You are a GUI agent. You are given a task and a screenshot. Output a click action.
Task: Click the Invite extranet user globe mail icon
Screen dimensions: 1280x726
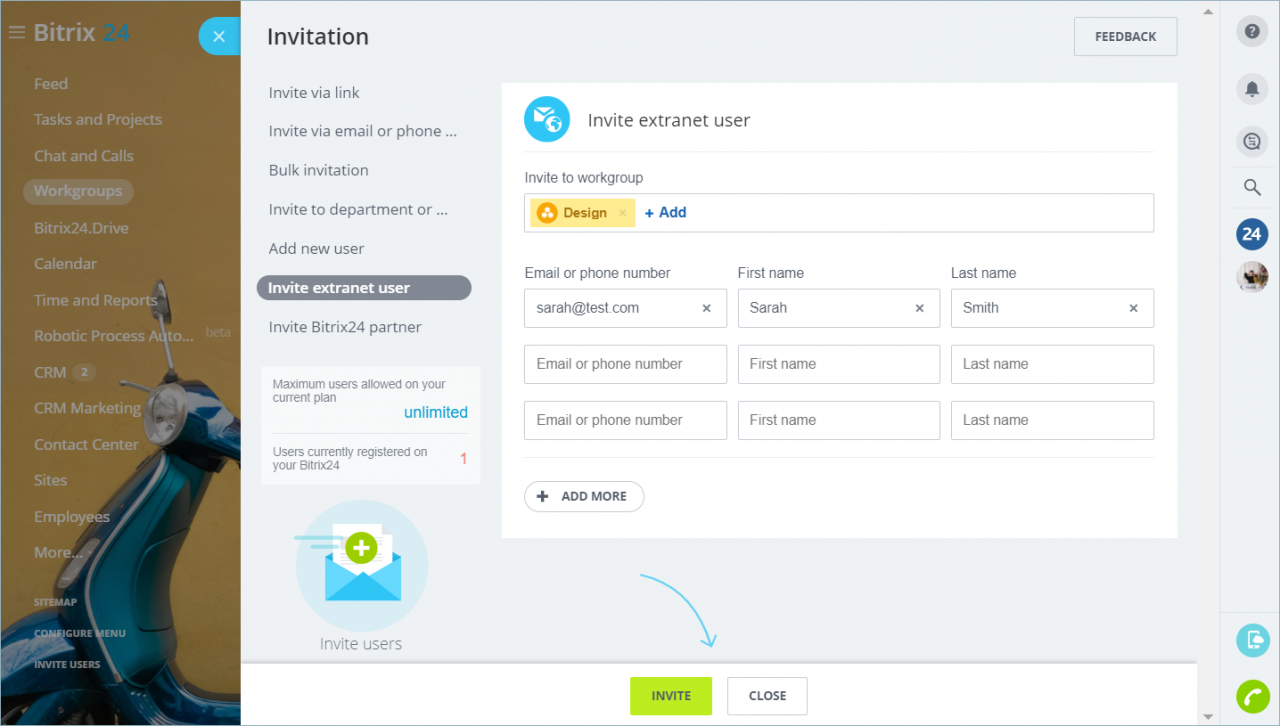[547, 120]
